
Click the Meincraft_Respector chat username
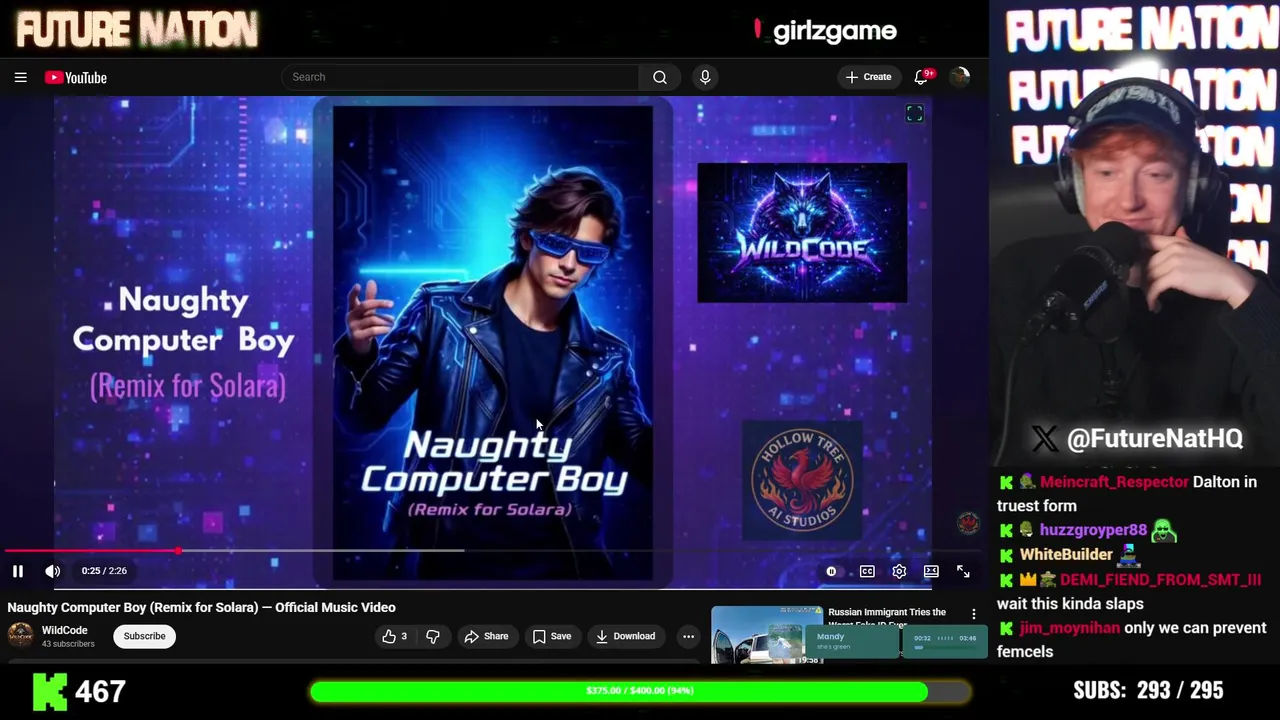tap(1114, 482)
